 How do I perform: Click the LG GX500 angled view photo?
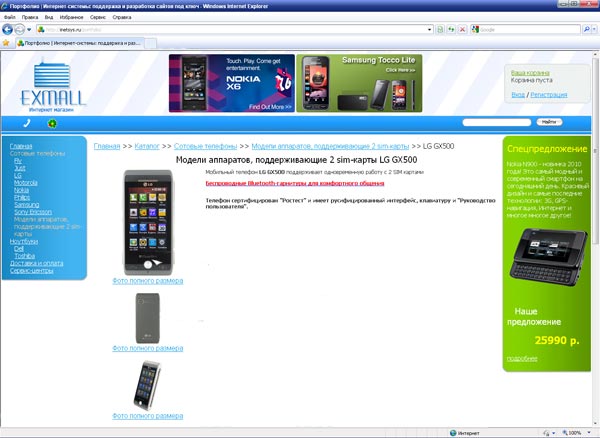147,386
